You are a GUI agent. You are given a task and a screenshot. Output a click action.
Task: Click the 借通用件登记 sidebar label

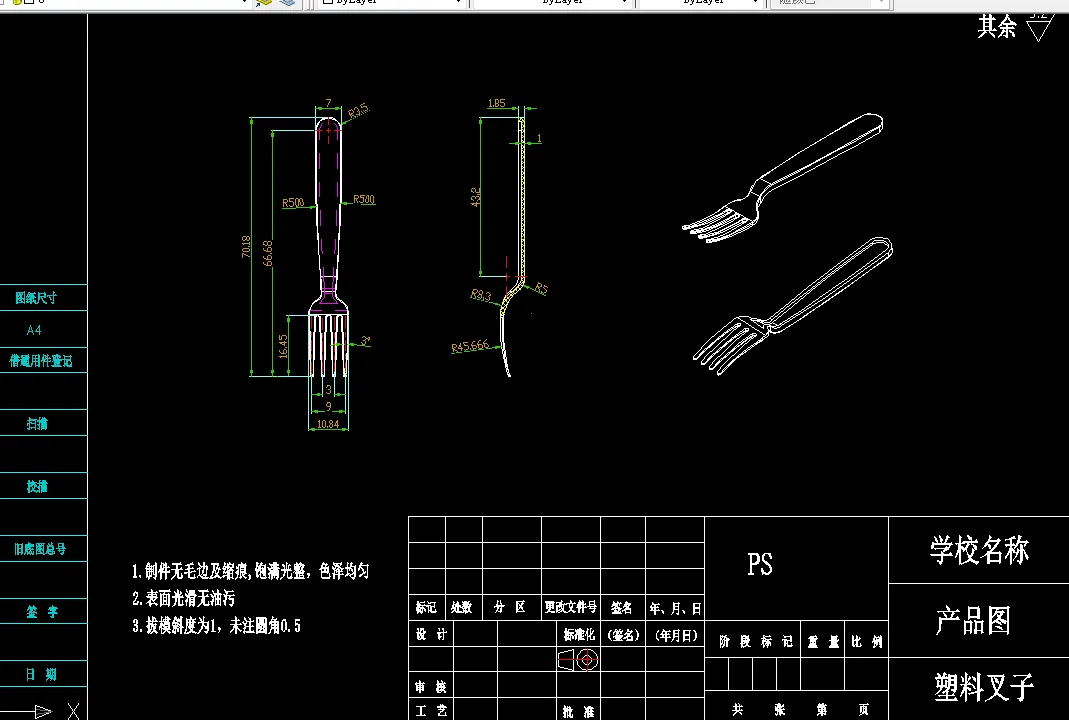tap(40, 361)
